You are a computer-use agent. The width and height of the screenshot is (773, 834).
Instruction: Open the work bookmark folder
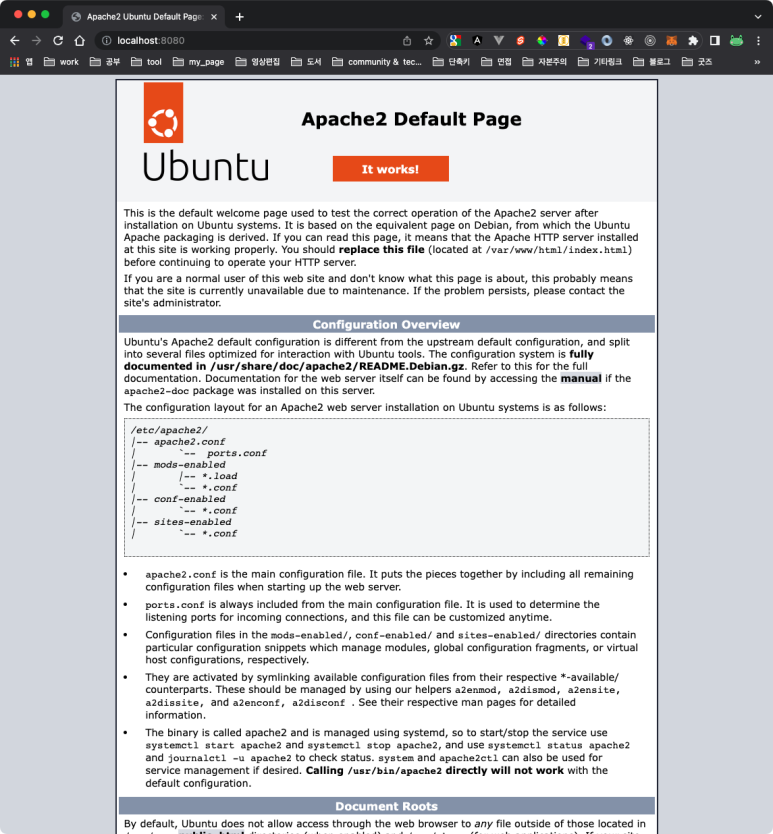pyautogui.click(x=61, y=62)
